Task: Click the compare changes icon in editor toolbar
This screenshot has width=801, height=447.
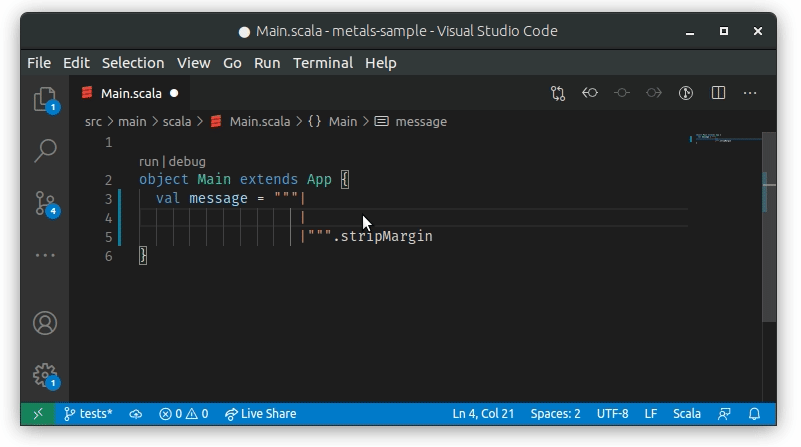Action: pos(558,93)
